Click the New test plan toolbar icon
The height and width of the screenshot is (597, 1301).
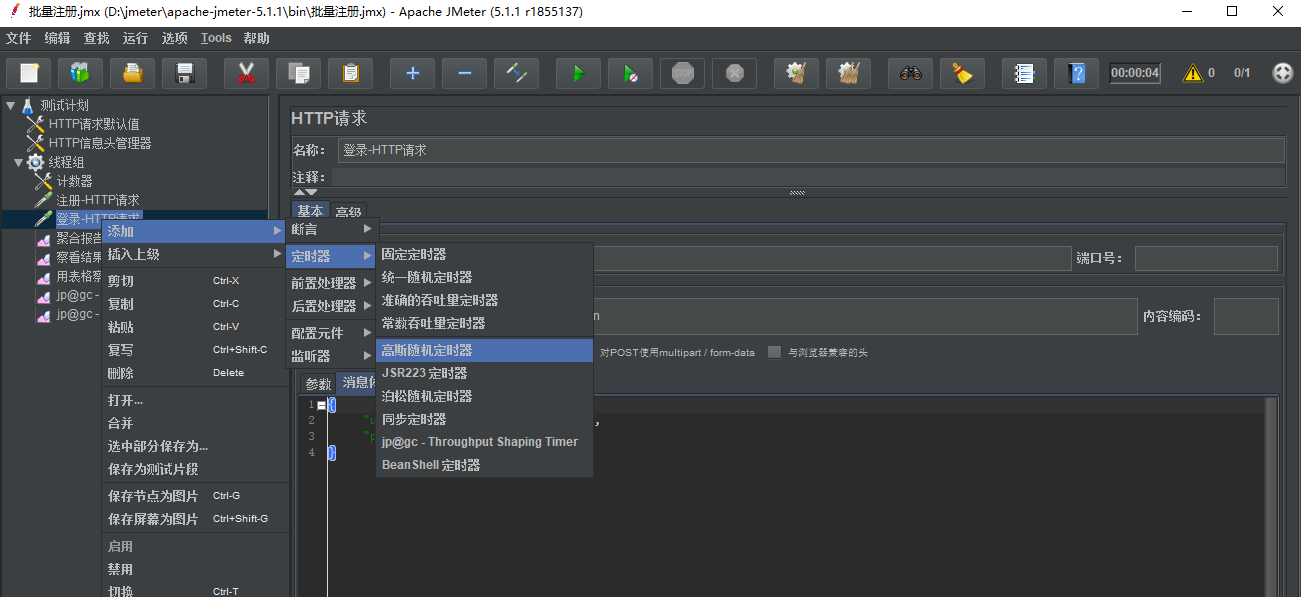(29, 73)
